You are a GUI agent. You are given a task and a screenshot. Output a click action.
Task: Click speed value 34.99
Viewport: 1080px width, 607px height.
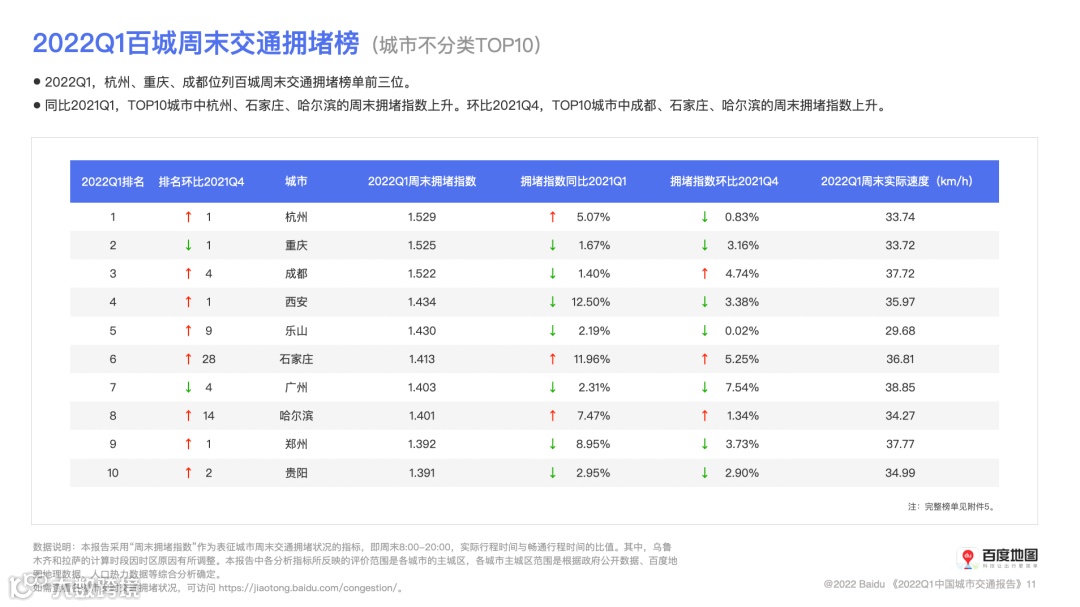[x=900, y=473]
